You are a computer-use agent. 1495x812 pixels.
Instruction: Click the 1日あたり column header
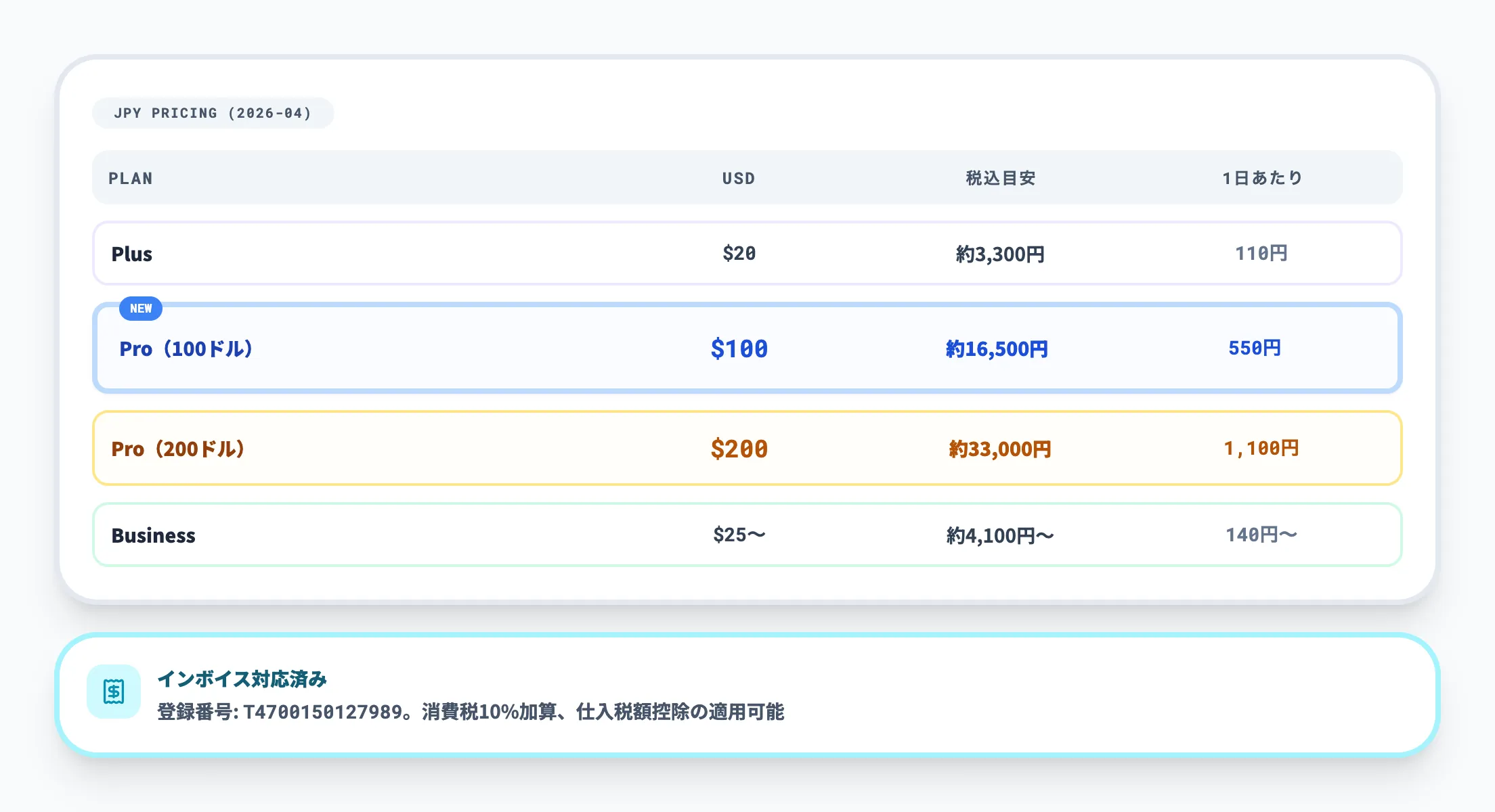pyautogui.click(x=1262, y=178)
